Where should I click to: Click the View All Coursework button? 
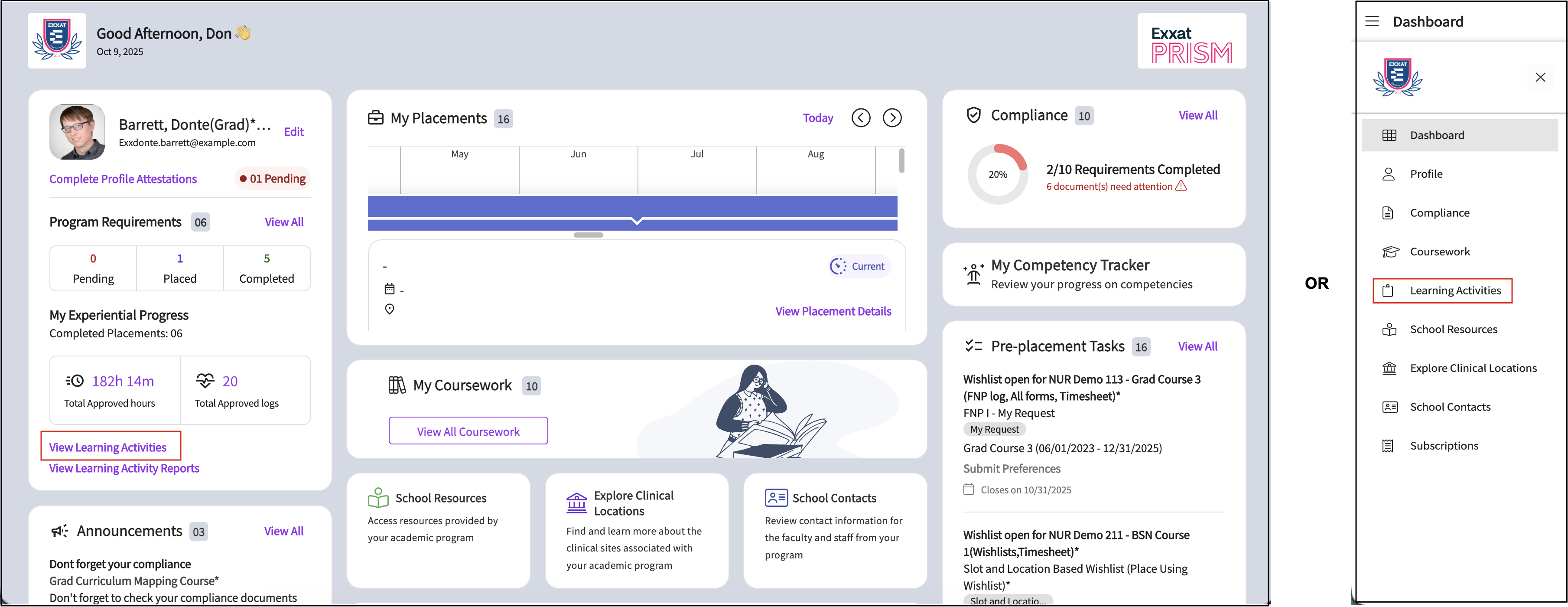pos(468,431)
